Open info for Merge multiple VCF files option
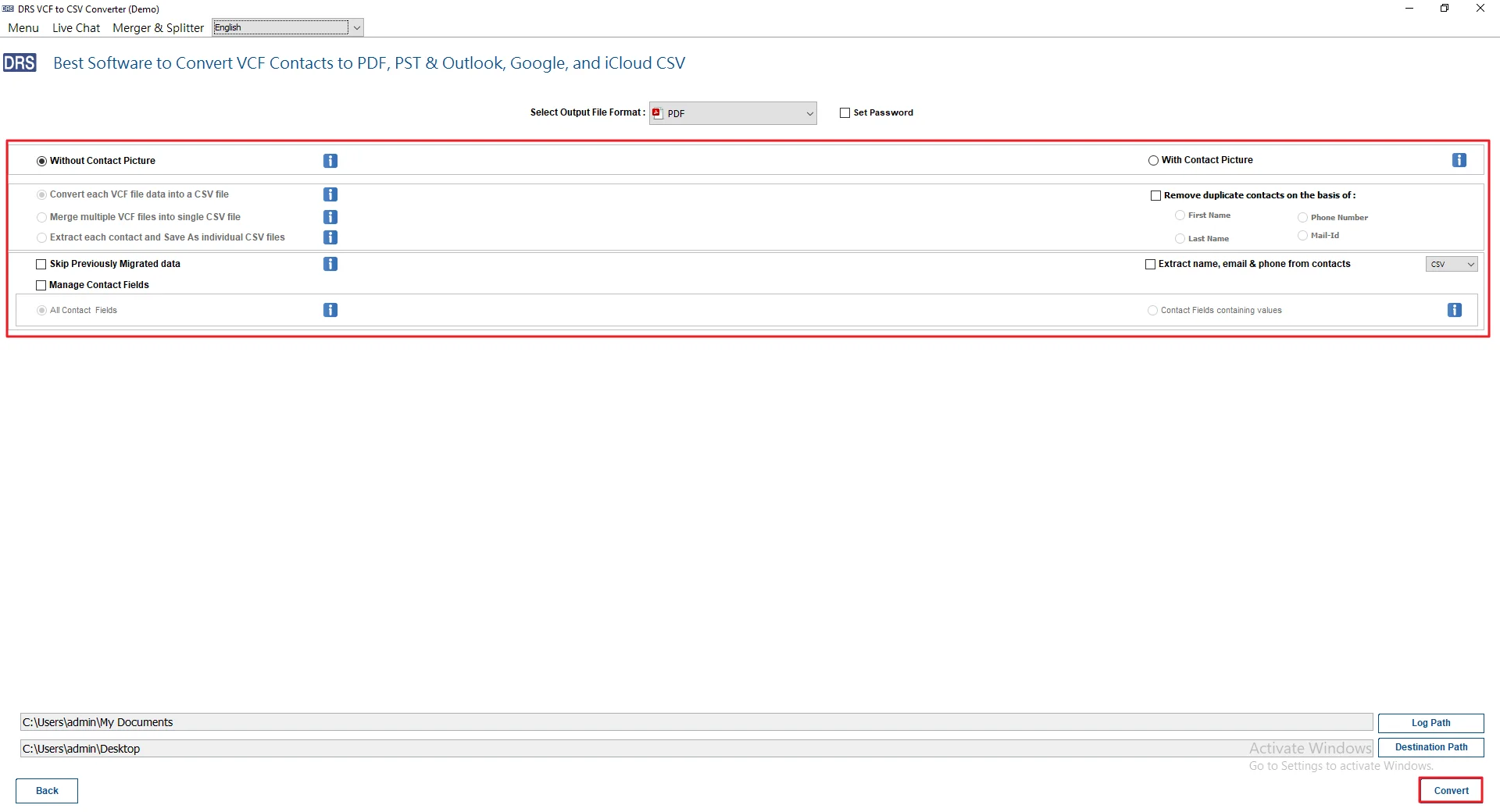Image resolution: width=1500 pixels, height=812 pixels. 330,217
